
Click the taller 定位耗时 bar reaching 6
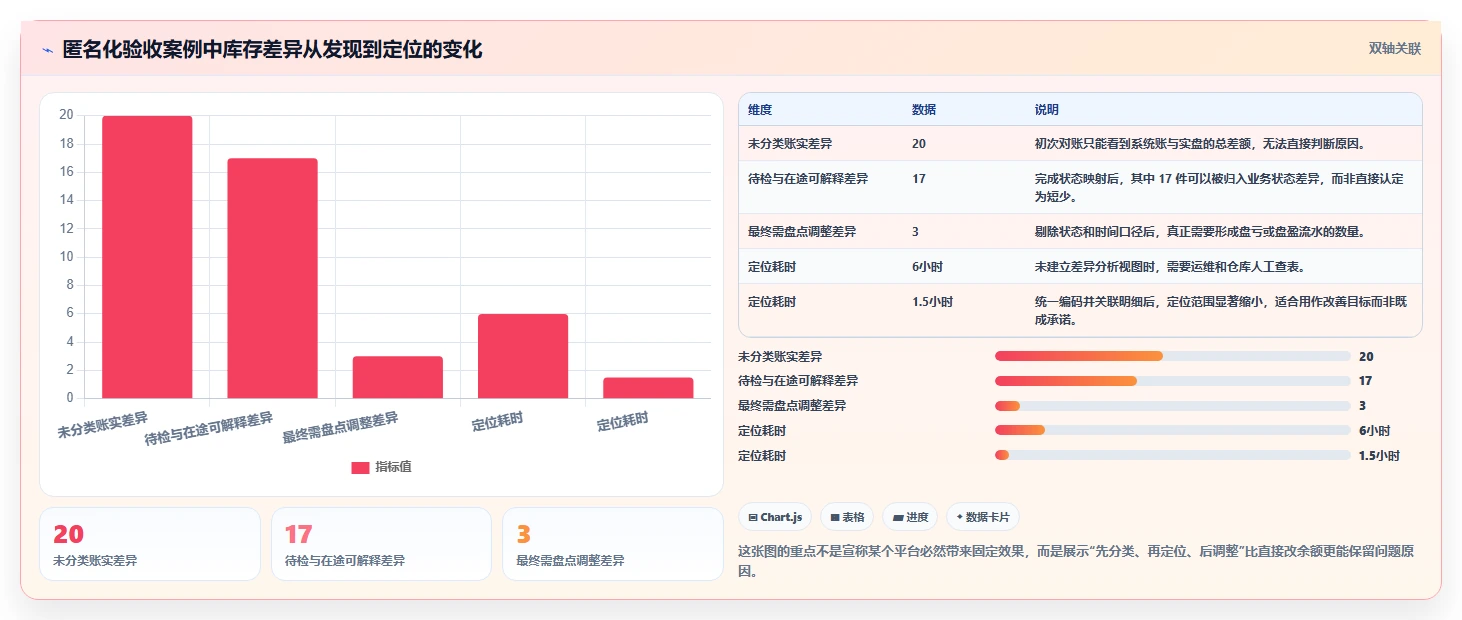pyautogui.click(x=523, y=356)
